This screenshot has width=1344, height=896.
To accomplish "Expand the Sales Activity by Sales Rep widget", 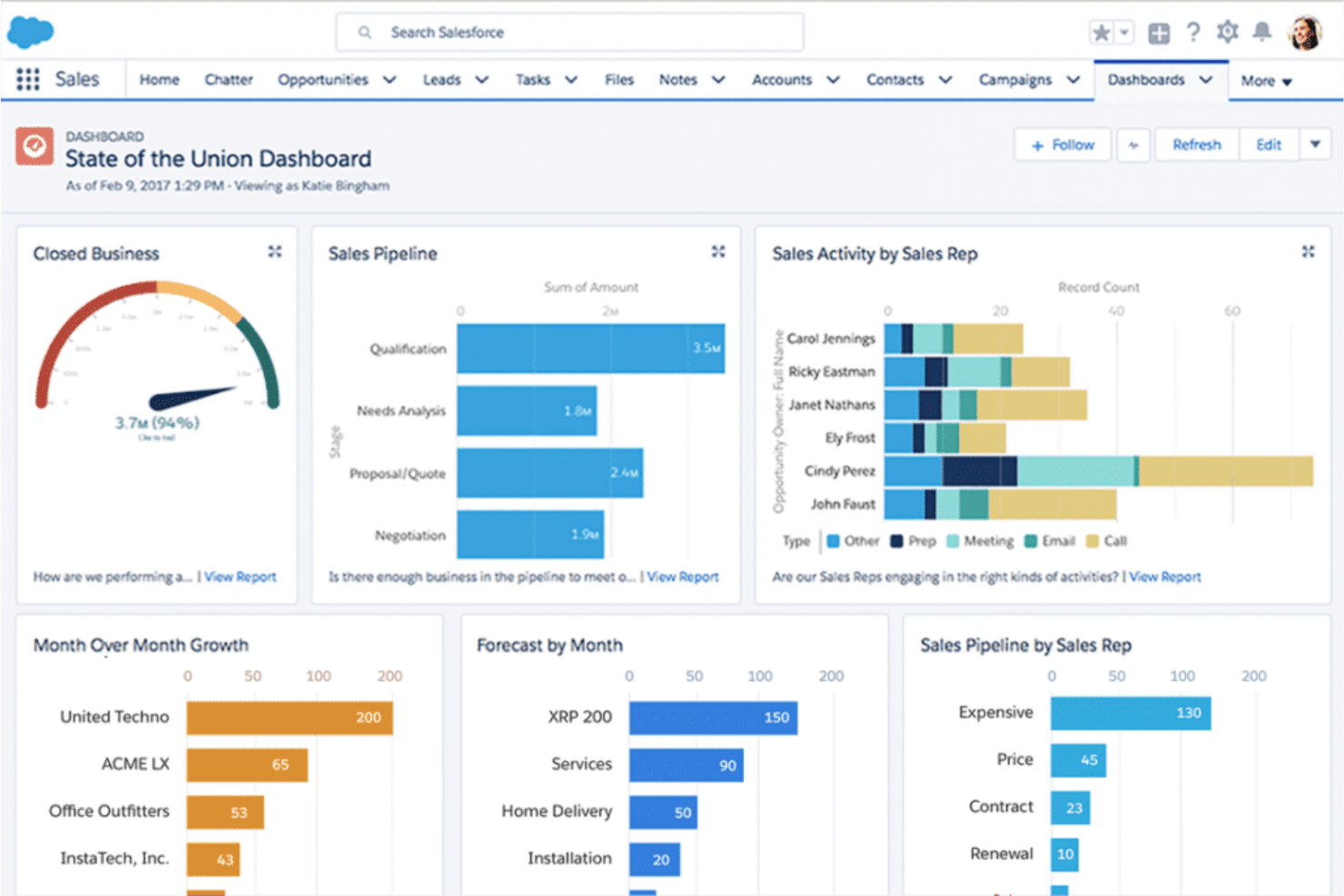I will [x=1308, y=251].
